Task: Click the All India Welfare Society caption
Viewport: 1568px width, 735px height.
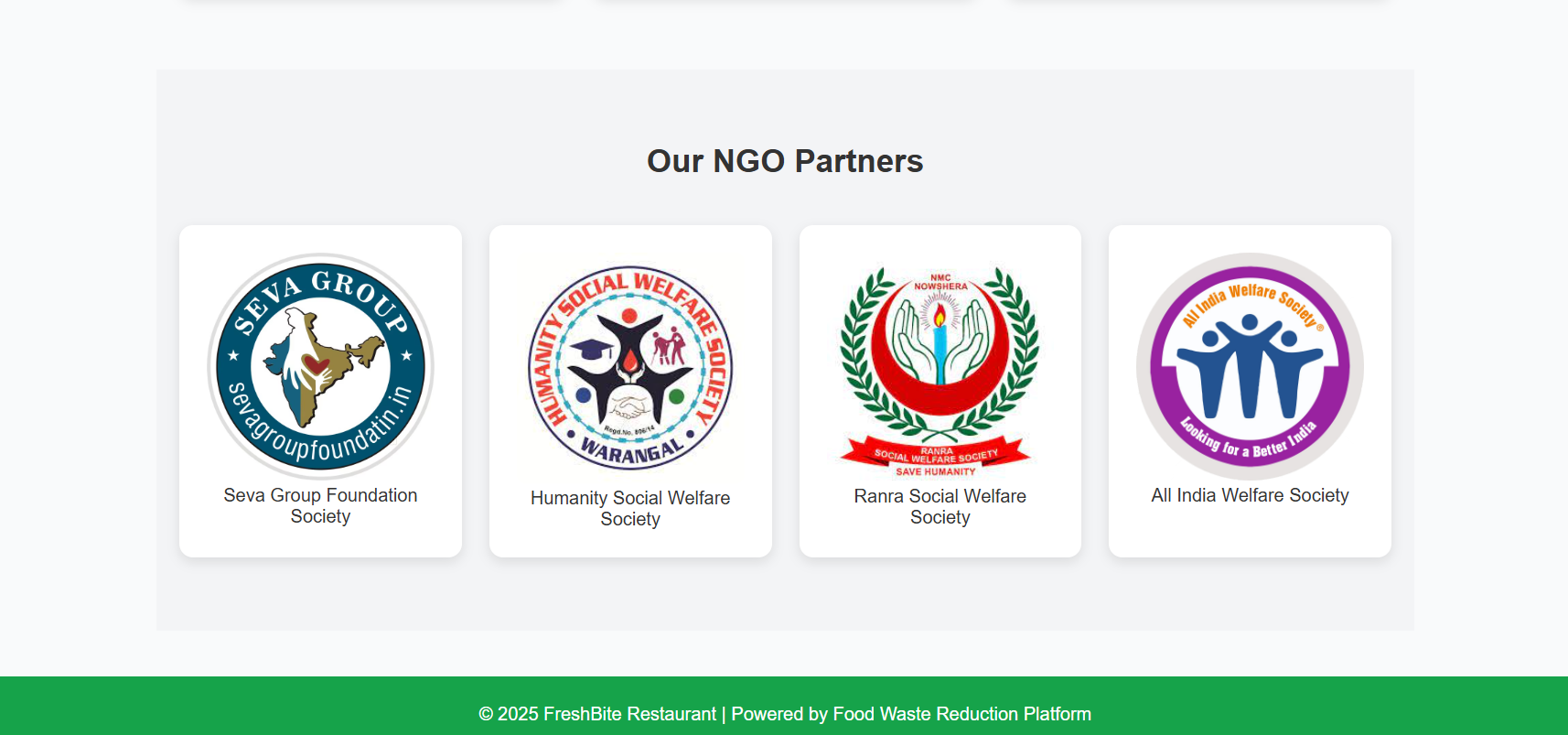Action: 1250,495
